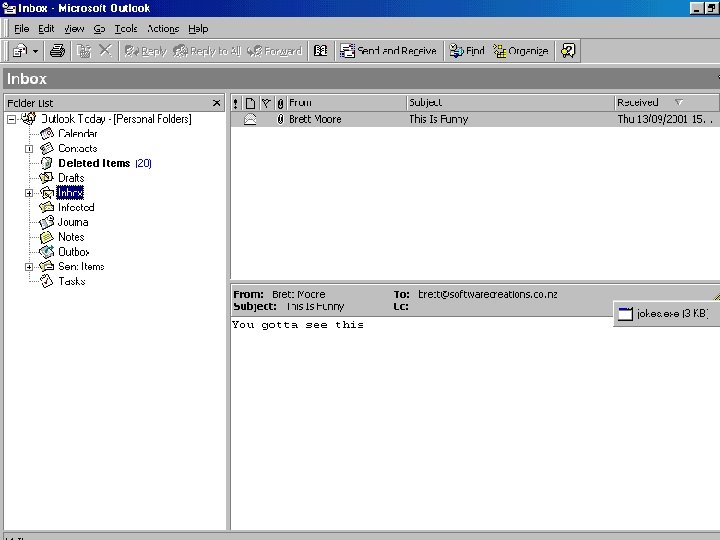Click the Tasks clipboard icon
The image size is (720, 540).
pos(46,281)
